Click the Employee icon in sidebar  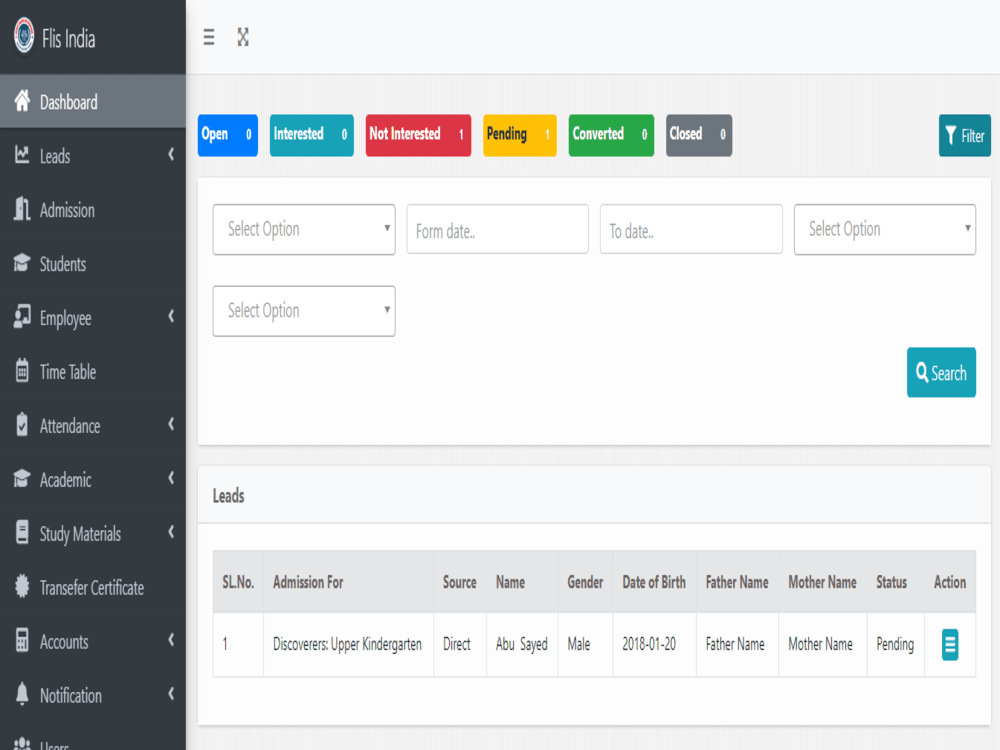[22, 316]
